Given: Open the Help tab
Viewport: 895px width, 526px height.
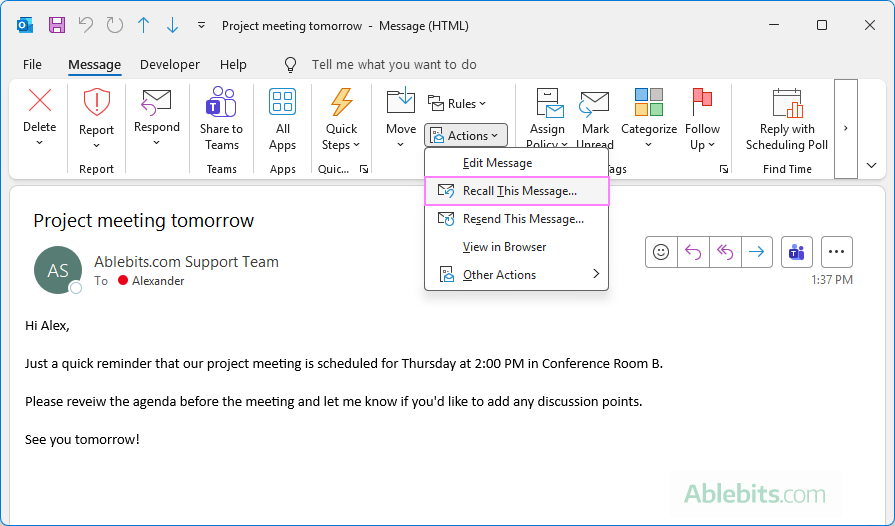Looking at the screenshot, I should (x=233, y=64).
